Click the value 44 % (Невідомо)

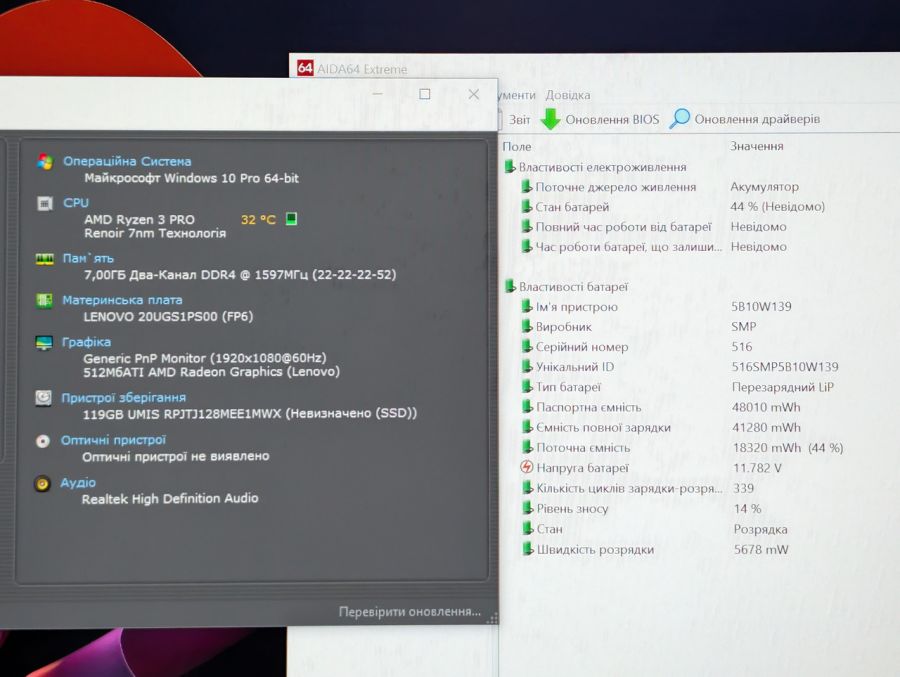coord(777,206)
